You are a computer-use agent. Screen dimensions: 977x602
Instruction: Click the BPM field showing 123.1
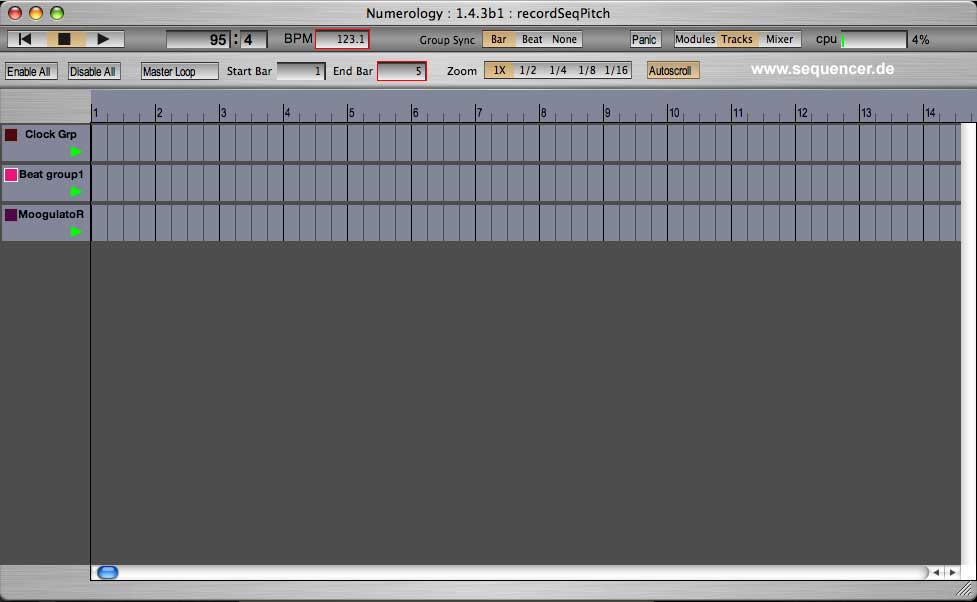[x=343, y=39]
